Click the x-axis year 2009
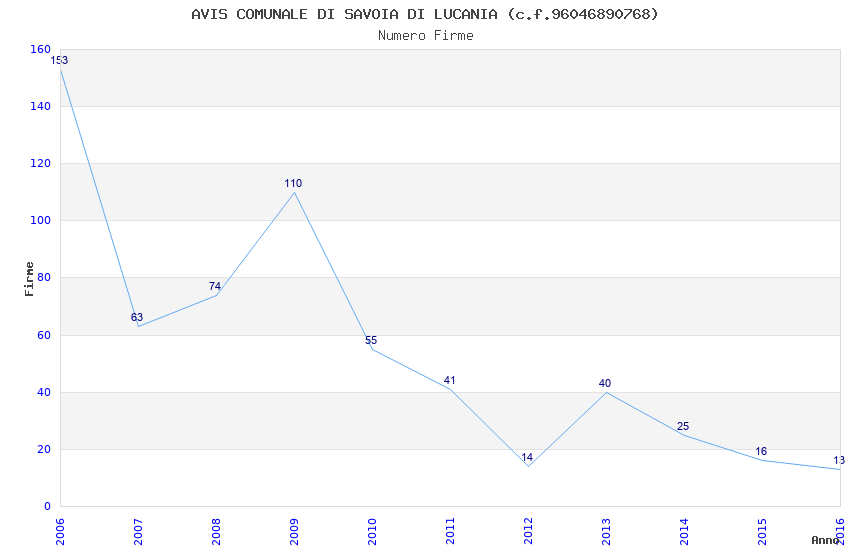This screenshot has height=550, width=850. click(x=294, y=532)
